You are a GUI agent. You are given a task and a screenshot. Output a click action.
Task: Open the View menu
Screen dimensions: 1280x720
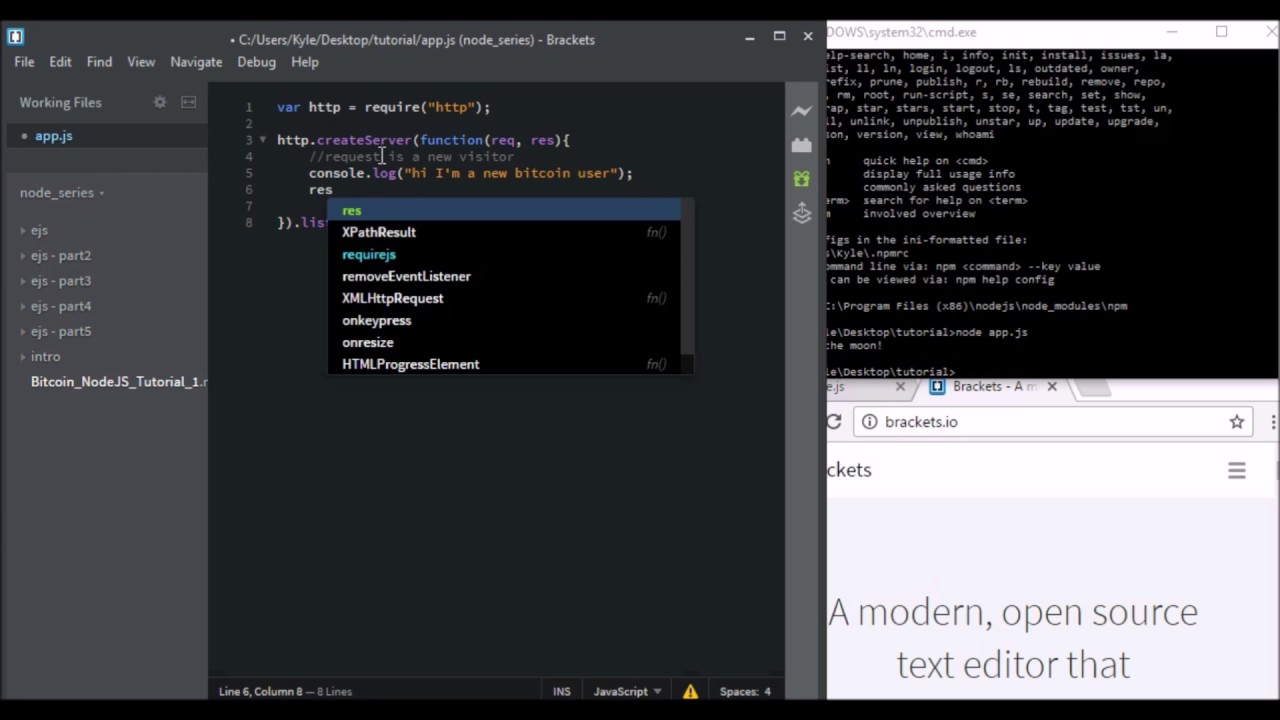pos(141,62)
